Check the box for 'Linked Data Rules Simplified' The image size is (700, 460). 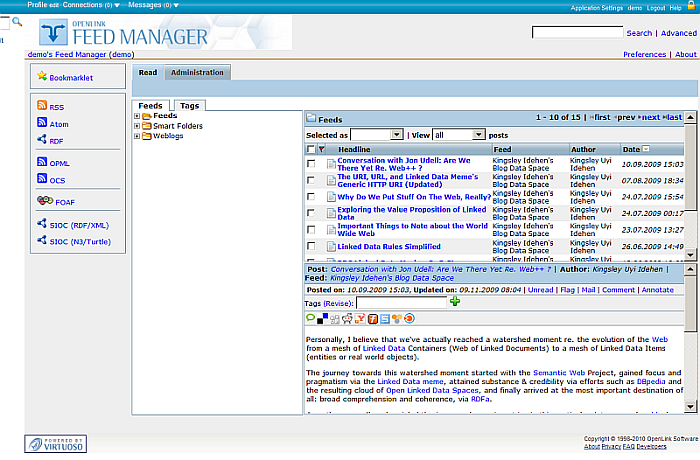point(311,246)
